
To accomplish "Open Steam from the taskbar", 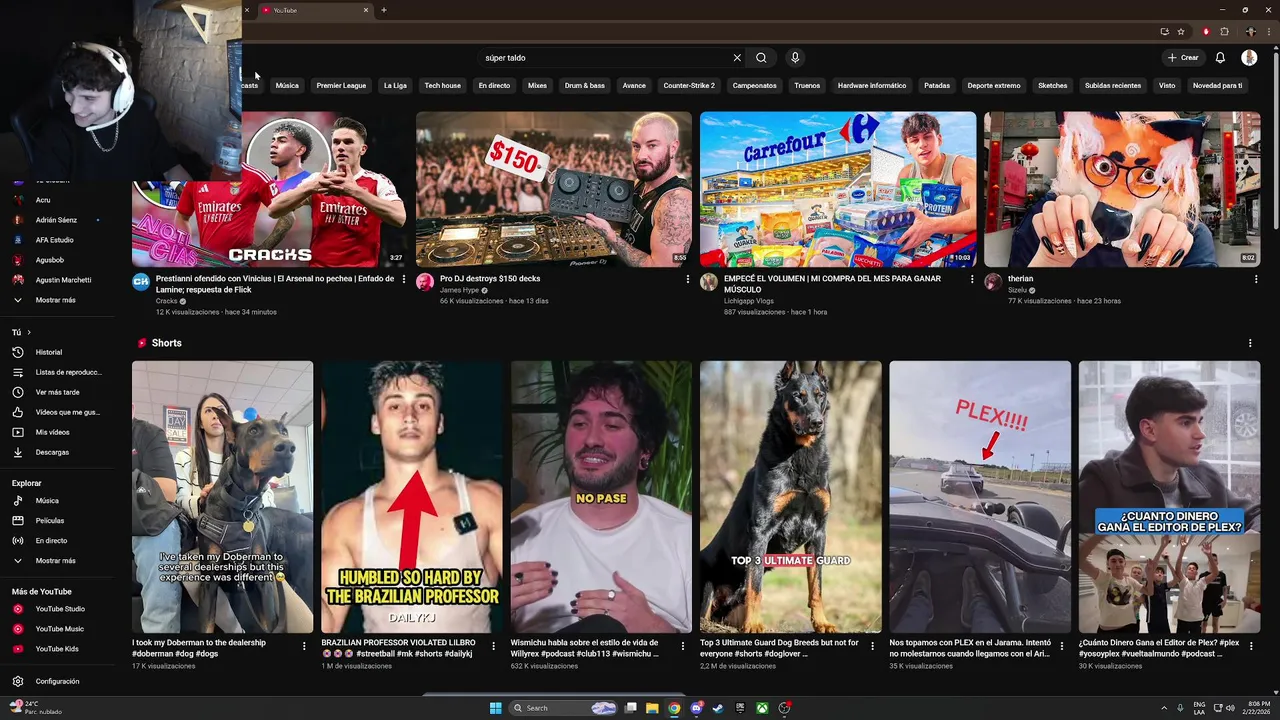I will 718,708.
